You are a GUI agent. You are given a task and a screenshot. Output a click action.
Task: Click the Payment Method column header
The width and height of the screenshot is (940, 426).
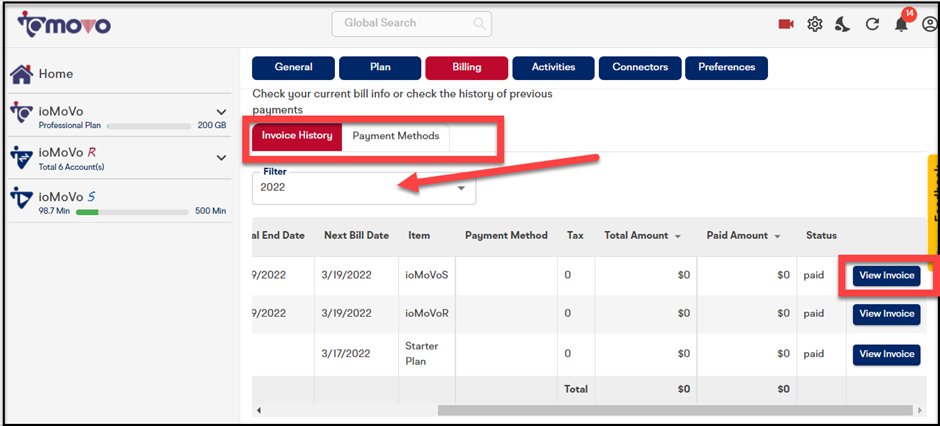[507, 235]
